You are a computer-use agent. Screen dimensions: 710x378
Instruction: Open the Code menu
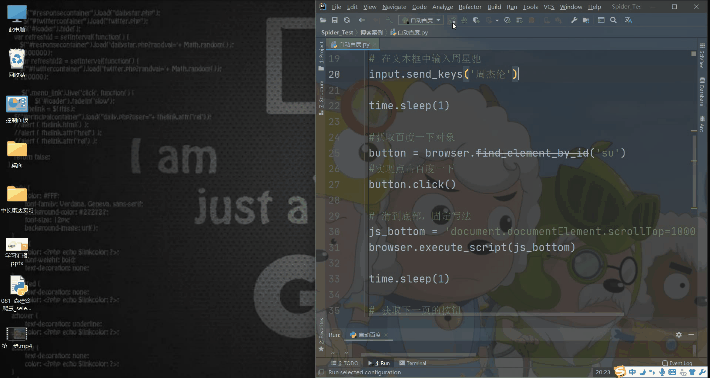pos(419,7)
